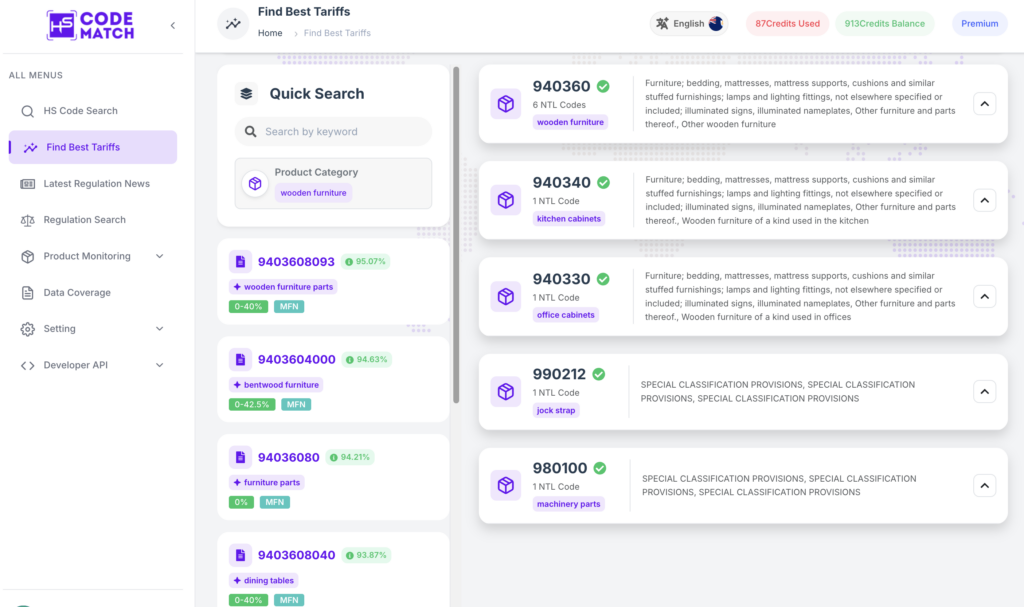The width and height of the screenshot is (1024, 607).
Task: Select Find Best Tariffs menu item
Action: click(x=92, y=147)
